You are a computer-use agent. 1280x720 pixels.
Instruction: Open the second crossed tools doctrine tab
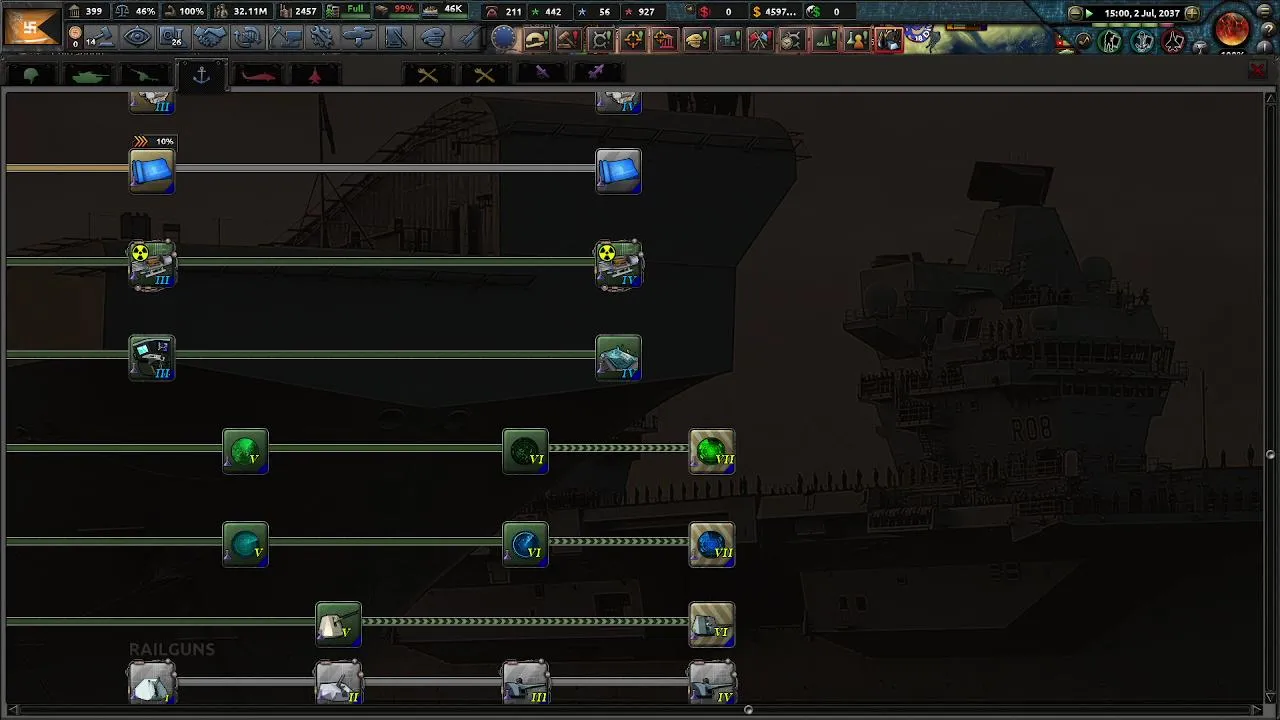[485, 75]
